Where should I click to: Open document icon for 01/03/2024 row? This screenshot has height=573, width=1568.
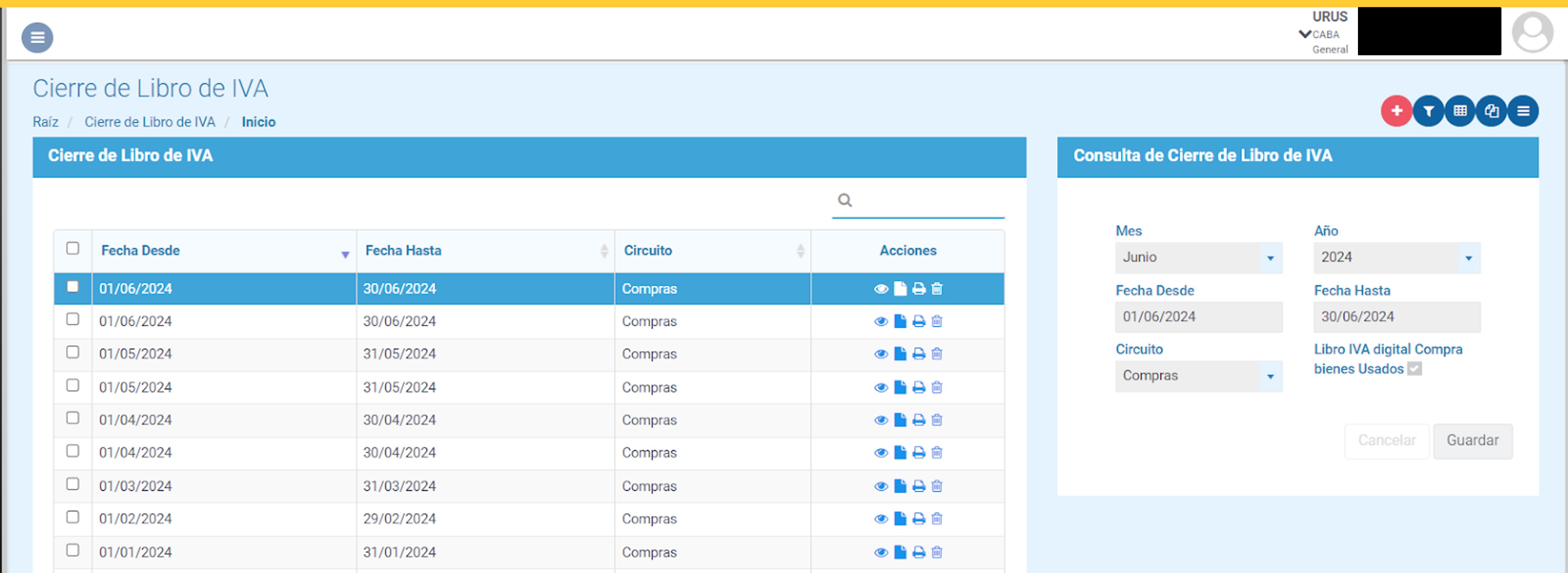pyautogui.click(x=900, y=486)
